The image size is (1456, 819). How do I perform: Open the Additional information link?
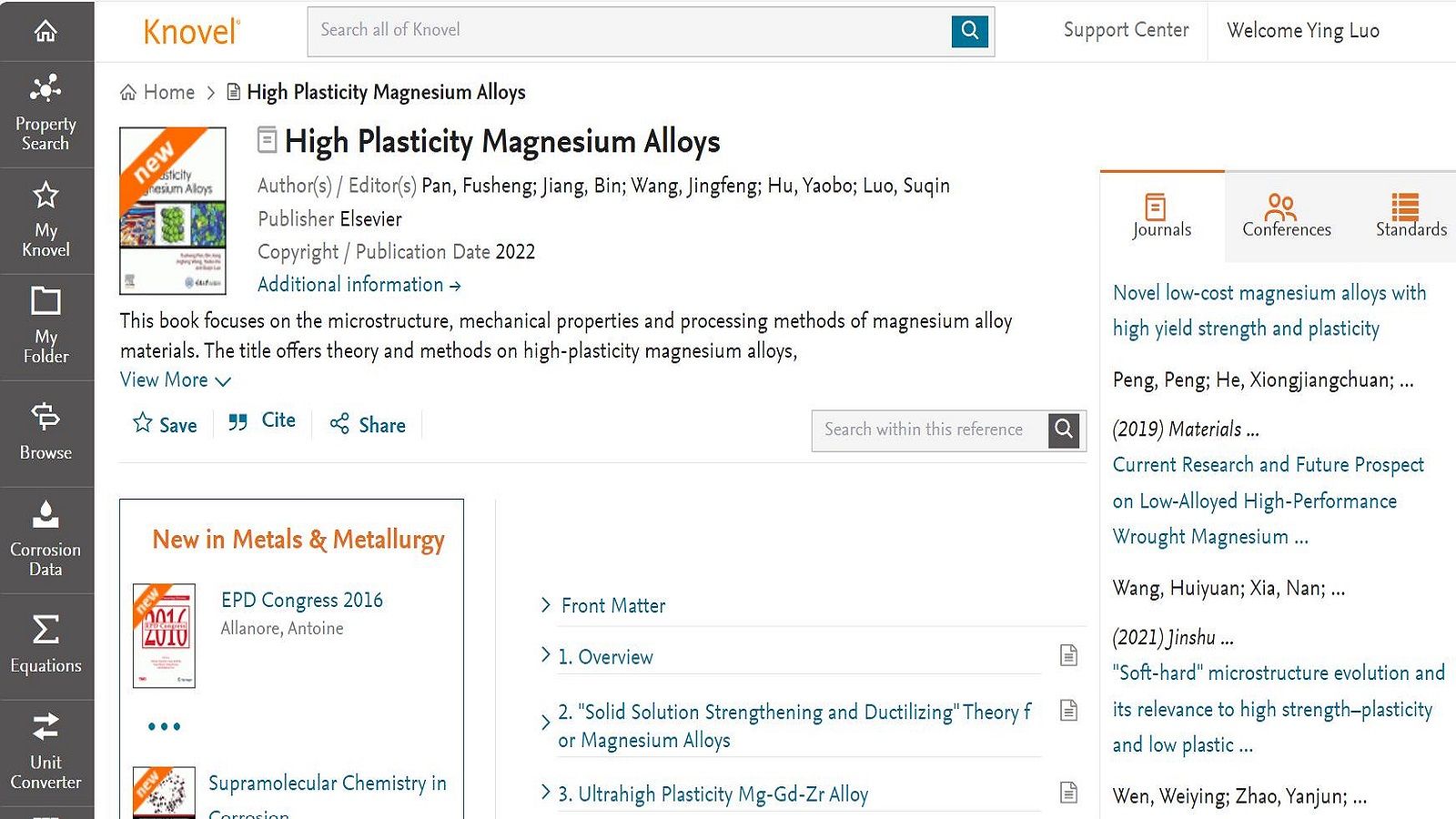click(359, 285)
